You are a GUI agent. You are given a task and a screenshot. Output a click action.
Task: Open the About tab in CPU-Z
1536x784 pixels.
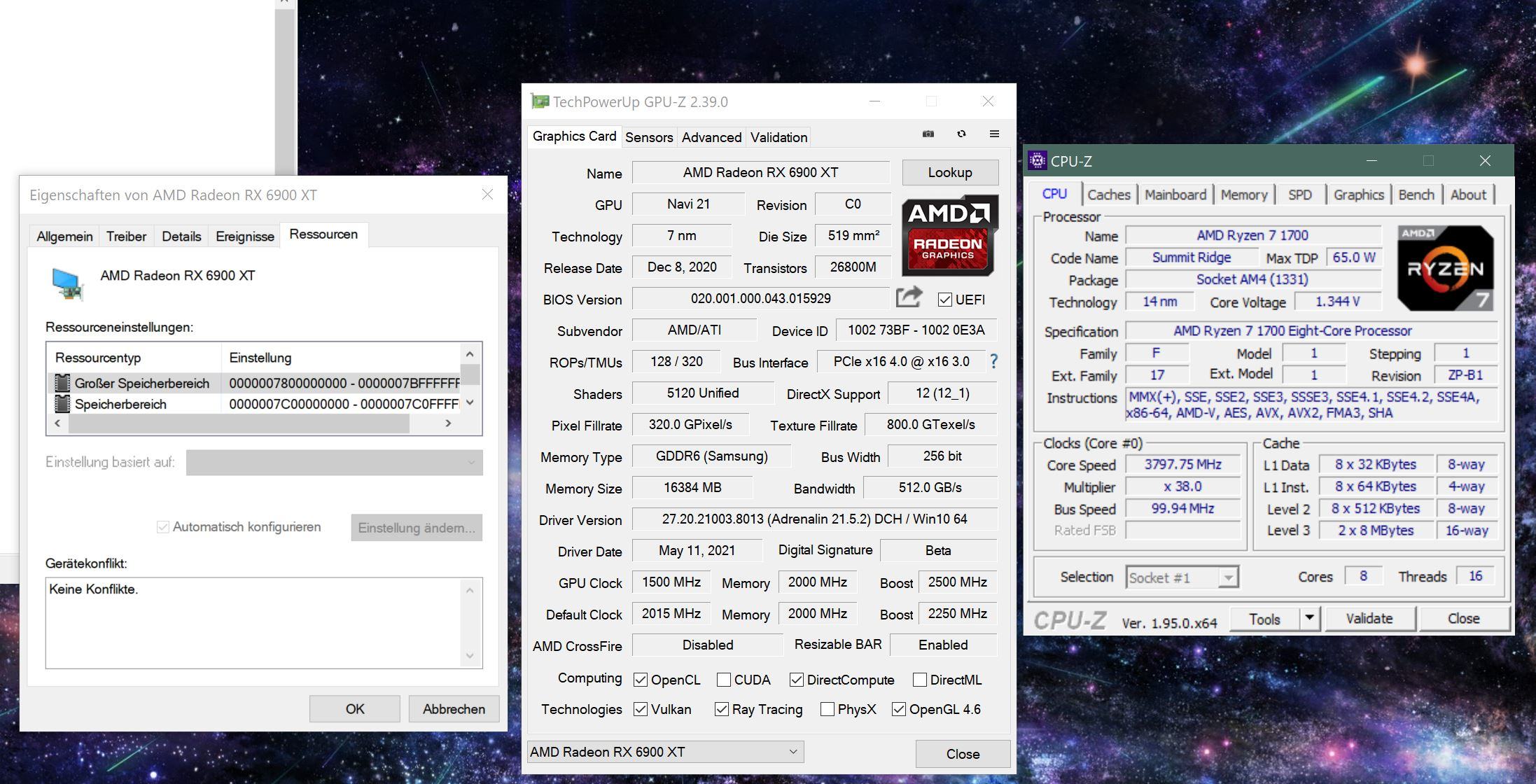1468,195
